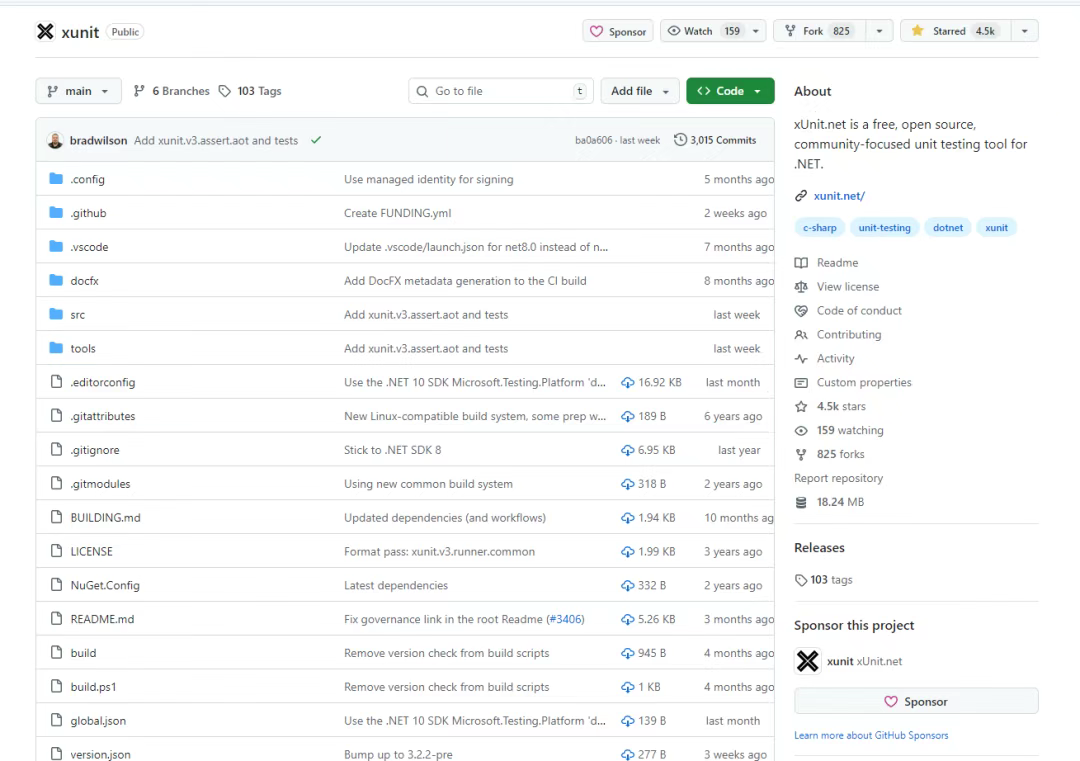
Task: Click the green commit status checkmark
Action: click(x=316, y=140)
